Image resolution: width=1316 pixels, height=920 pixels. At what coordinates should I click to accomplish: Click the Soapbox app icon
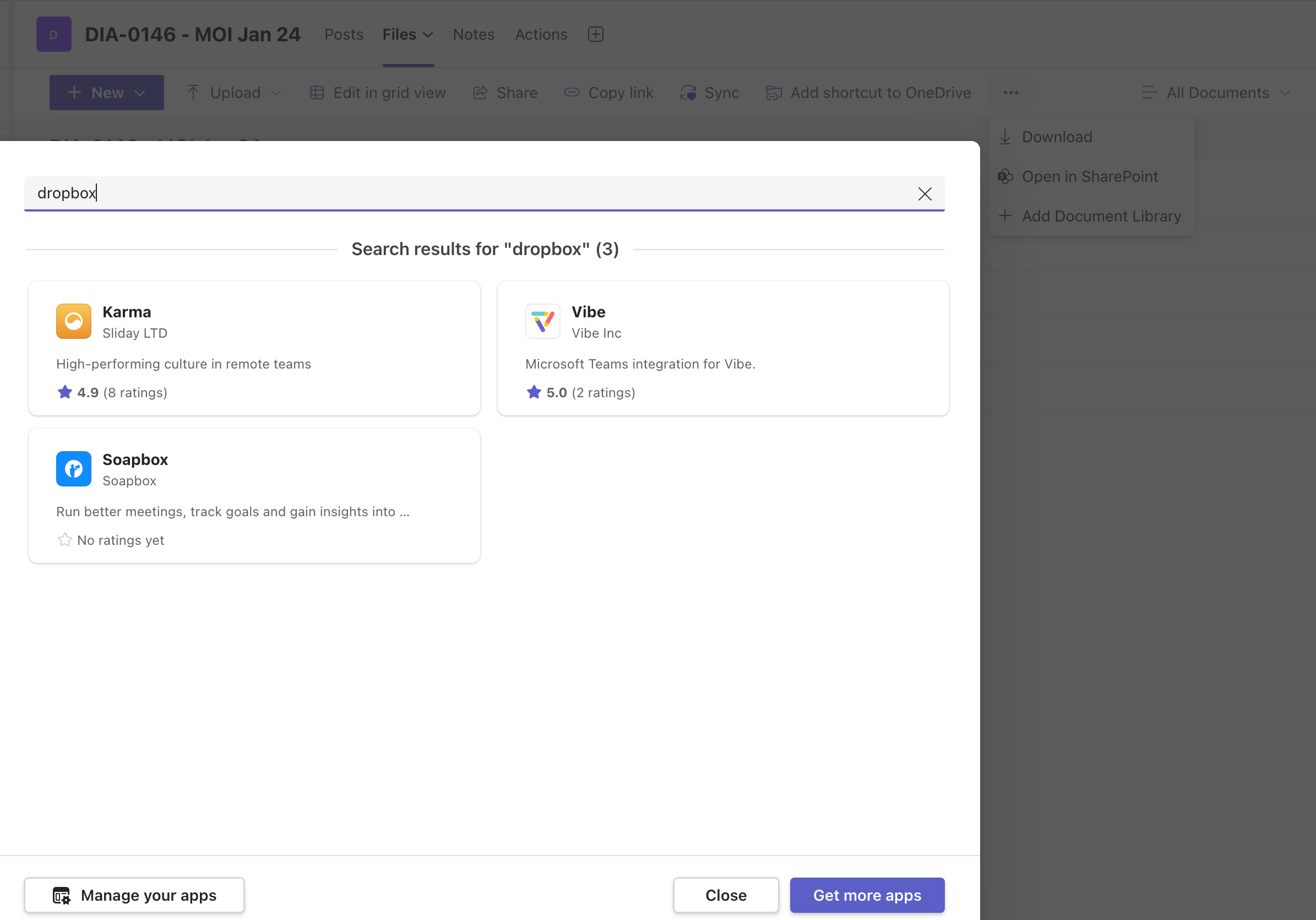click(73, 469)
